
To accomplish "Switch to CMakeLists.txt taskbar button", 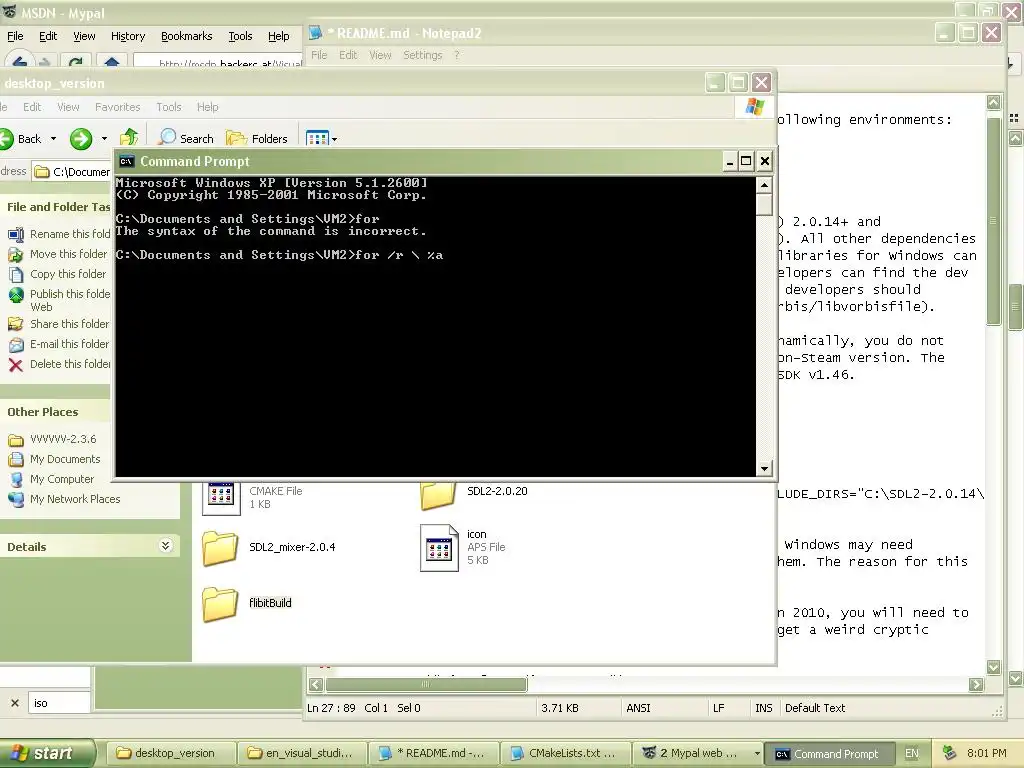I will [x=566, y=753].
